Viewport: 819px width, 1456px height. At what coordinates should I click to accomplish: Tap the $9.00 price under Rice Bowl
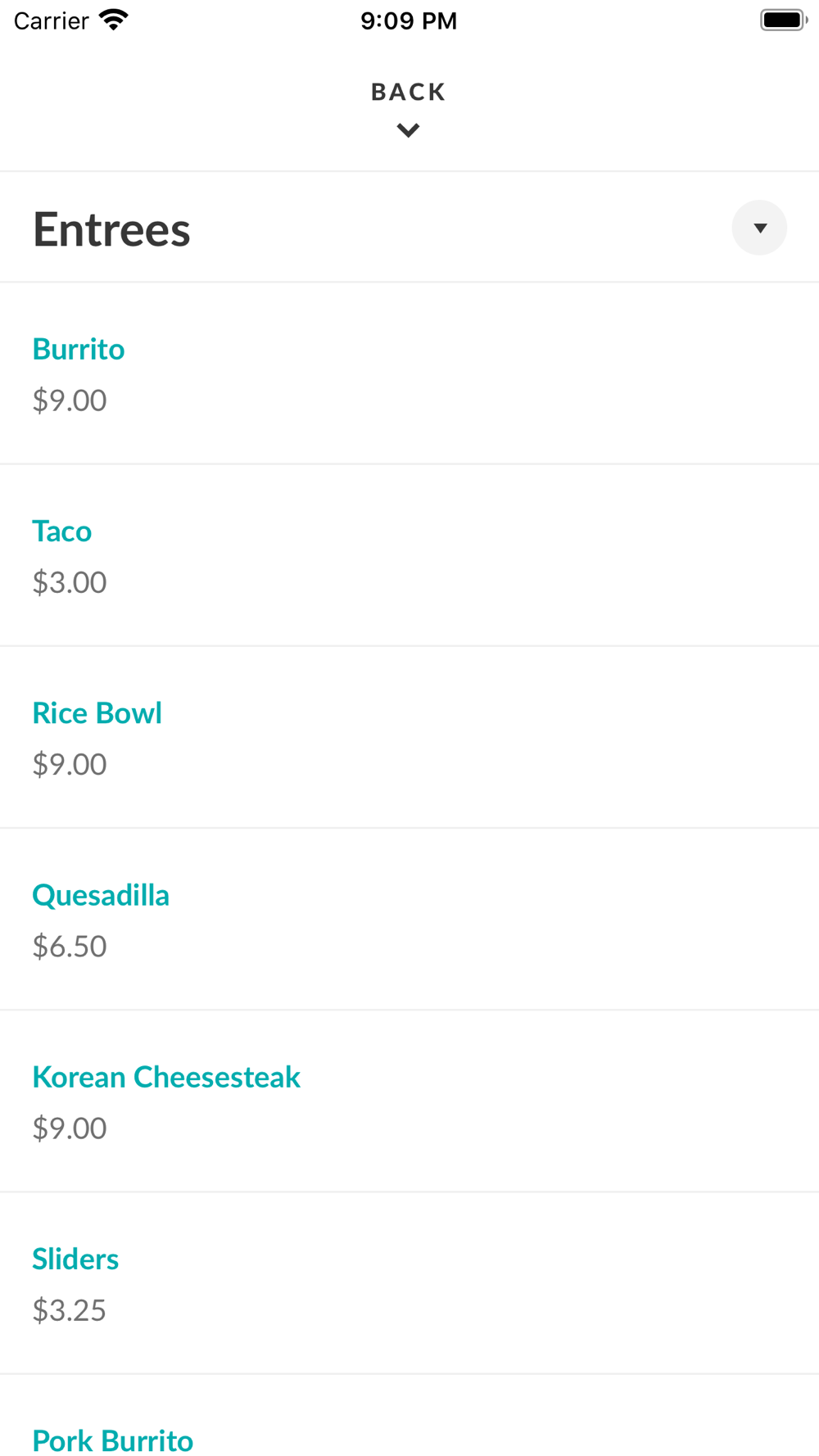(x=70, y=764)
